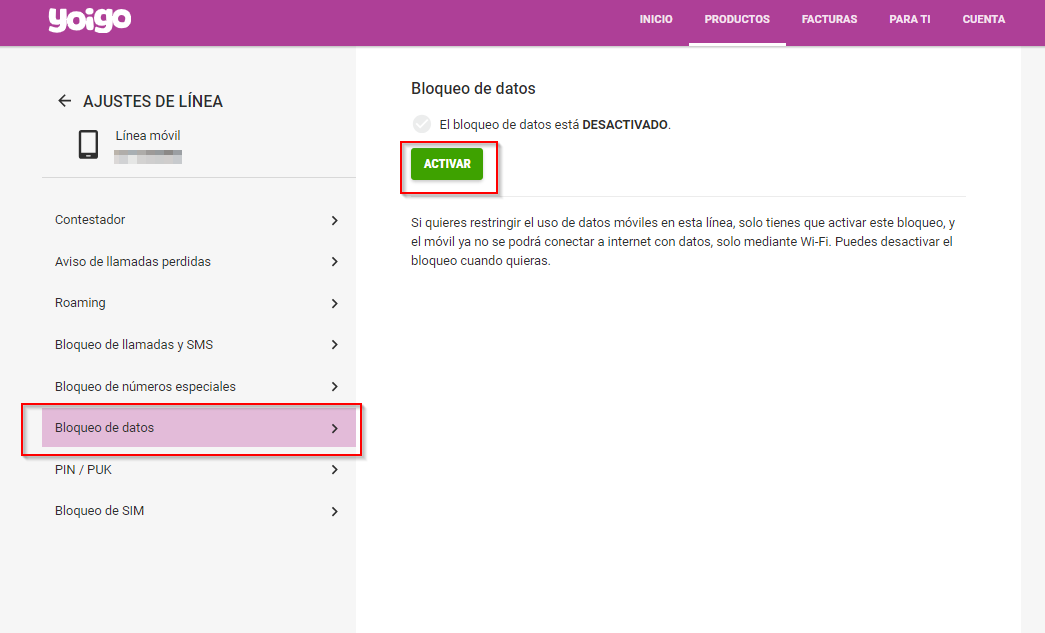
Task: Click the data block status checkmark icon
Action: [x=421, y=124]
